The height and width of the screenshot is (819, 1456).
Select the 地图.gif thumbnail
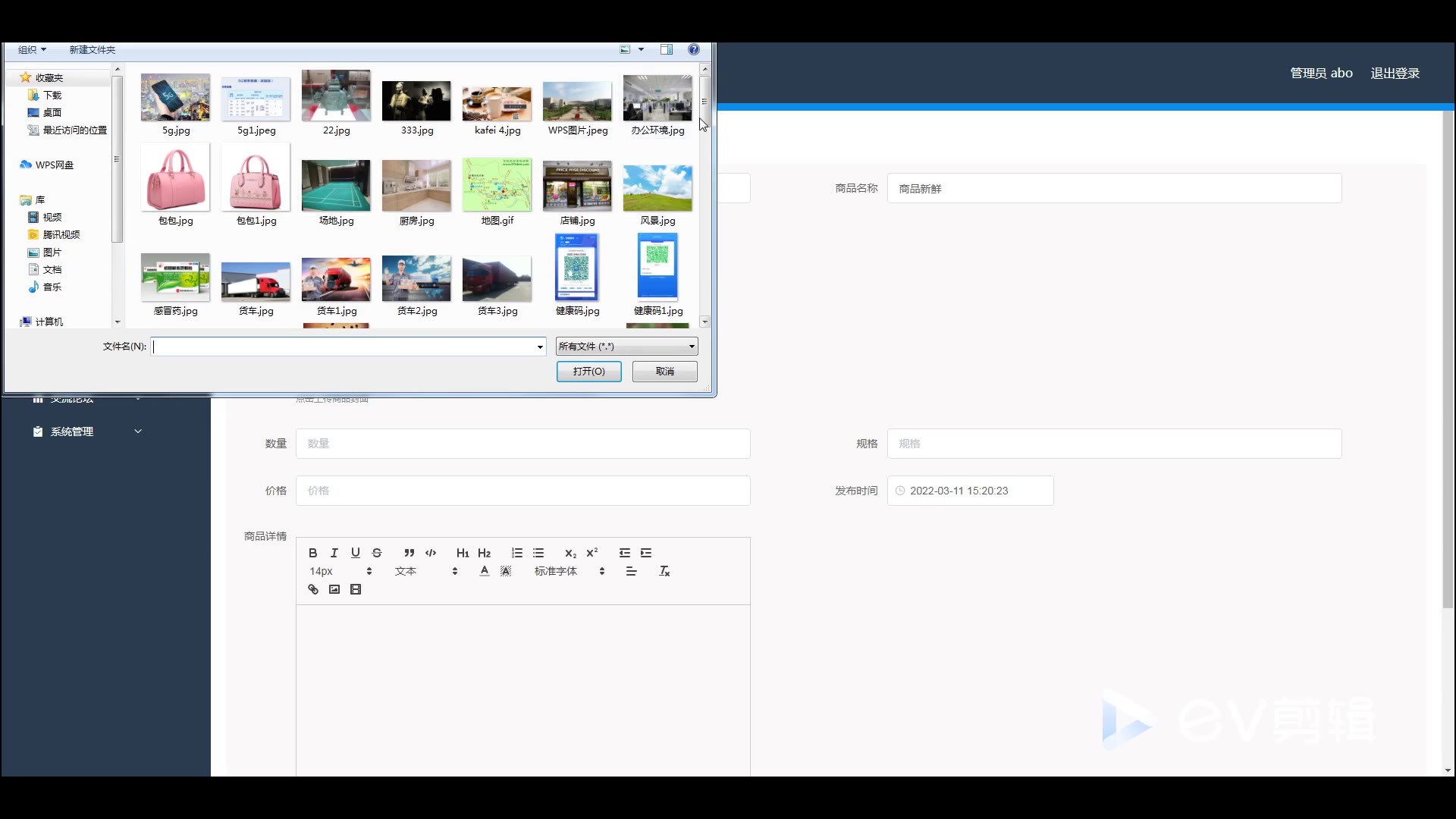(x=497, y=185)
